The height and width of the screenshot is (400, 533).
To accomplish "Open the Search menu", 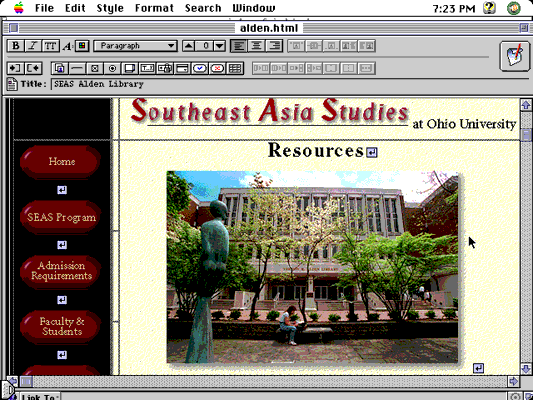I will tap(203, 8).
